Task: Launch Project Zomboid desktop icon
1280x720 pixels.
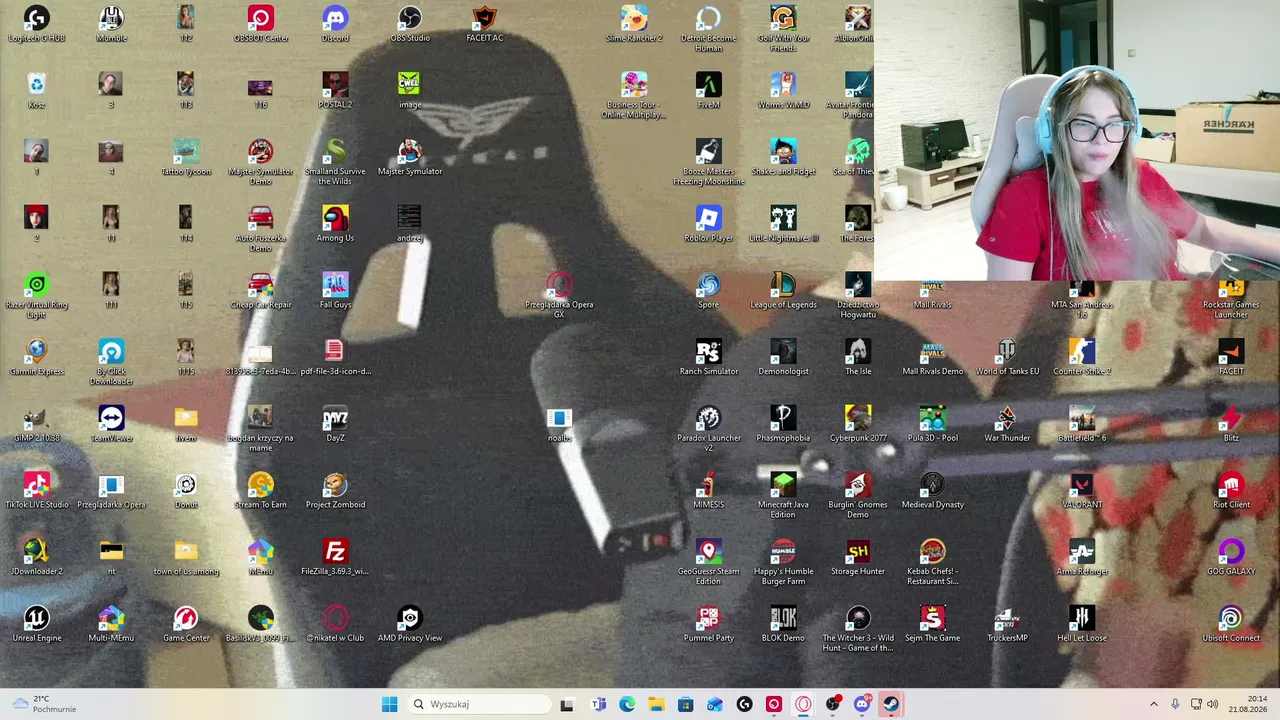Action: tap(335, 491)
